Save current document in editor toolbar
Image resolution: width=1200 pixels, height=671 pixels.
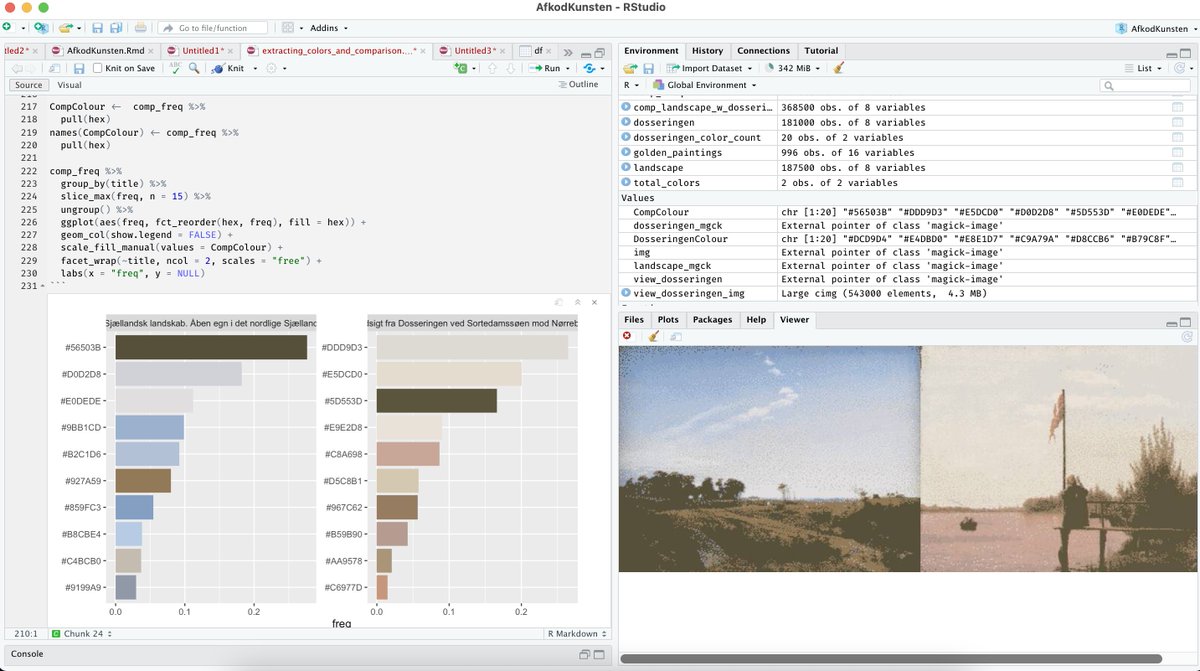78,68
